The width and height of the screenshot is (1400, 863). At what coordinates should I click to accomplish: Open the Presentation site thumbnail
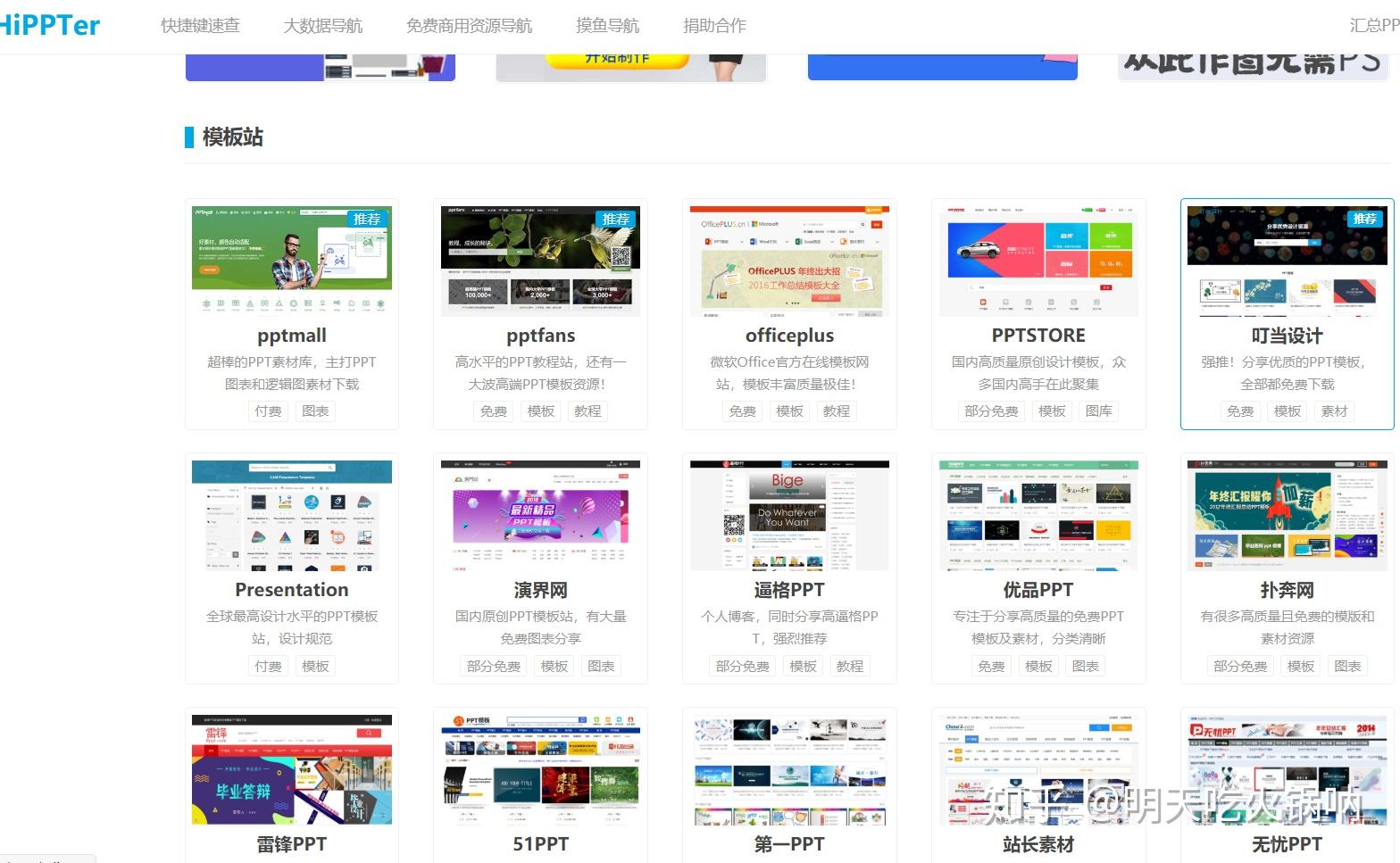coord(292,515)
